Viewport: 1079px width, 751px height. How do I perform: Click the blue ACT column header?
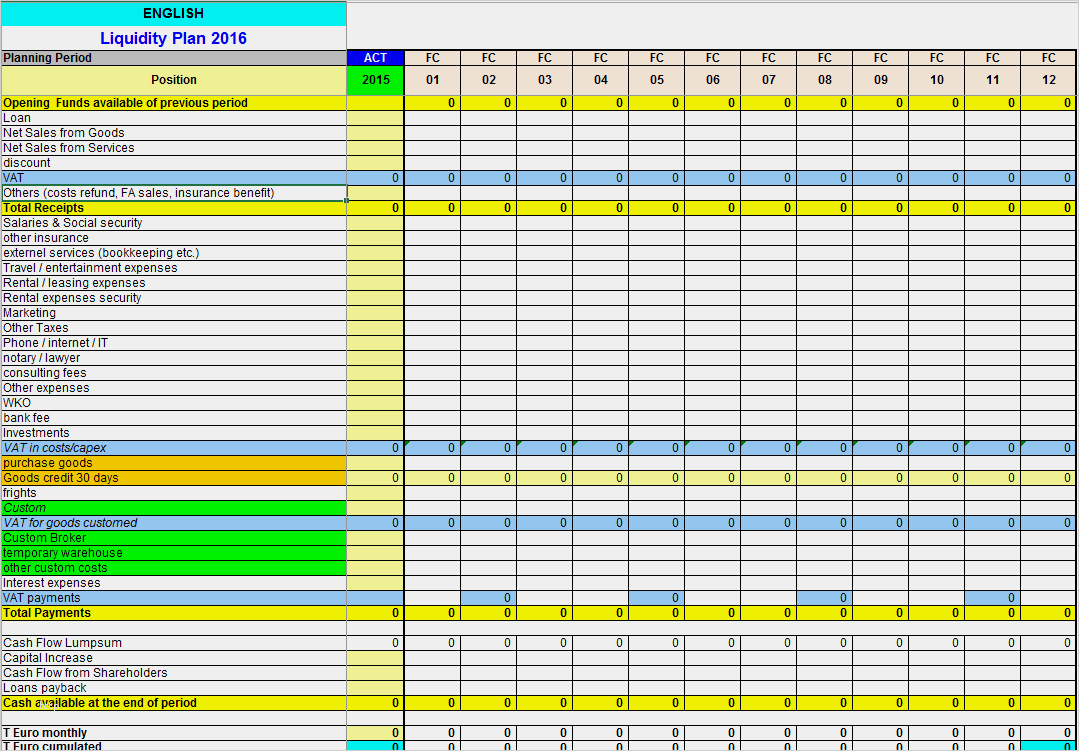click(375, 58)
